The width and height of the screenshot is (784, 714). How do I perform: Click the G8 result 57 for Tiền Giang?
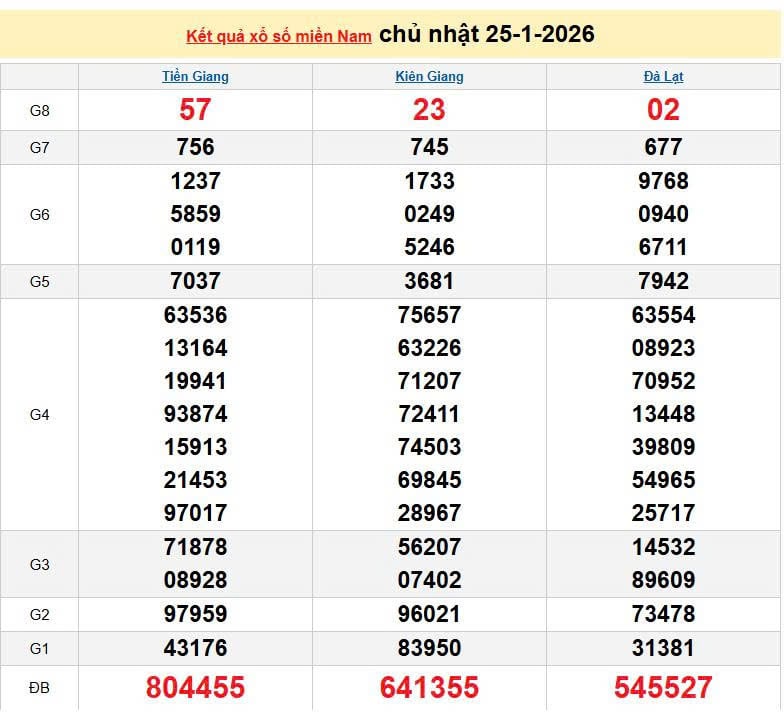[195, 110]
